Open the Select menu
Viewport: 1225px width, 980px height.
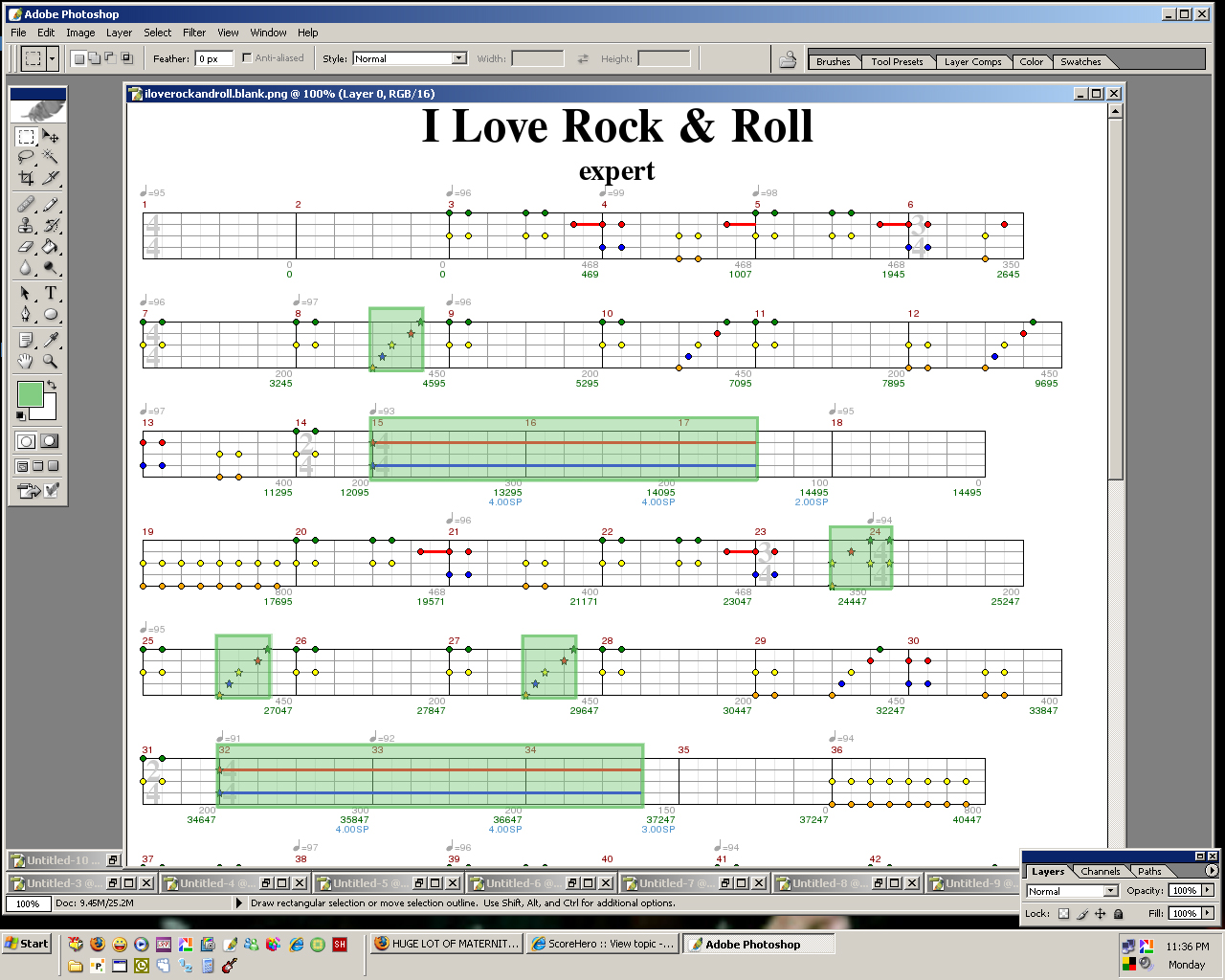tap(158, 33)
